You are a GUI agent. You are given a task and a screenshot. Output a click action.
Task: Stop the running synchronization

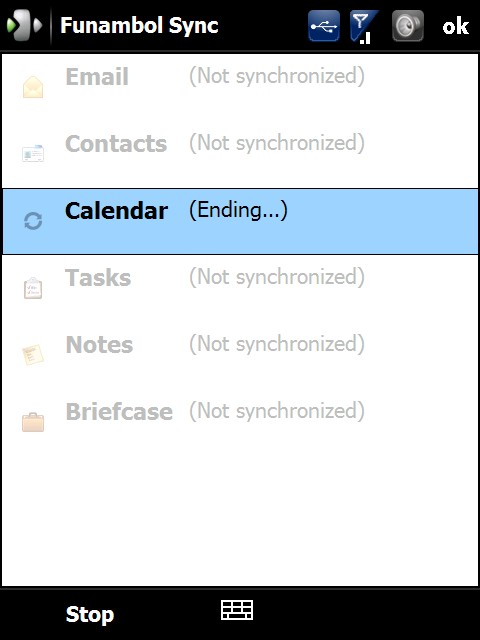90,614
